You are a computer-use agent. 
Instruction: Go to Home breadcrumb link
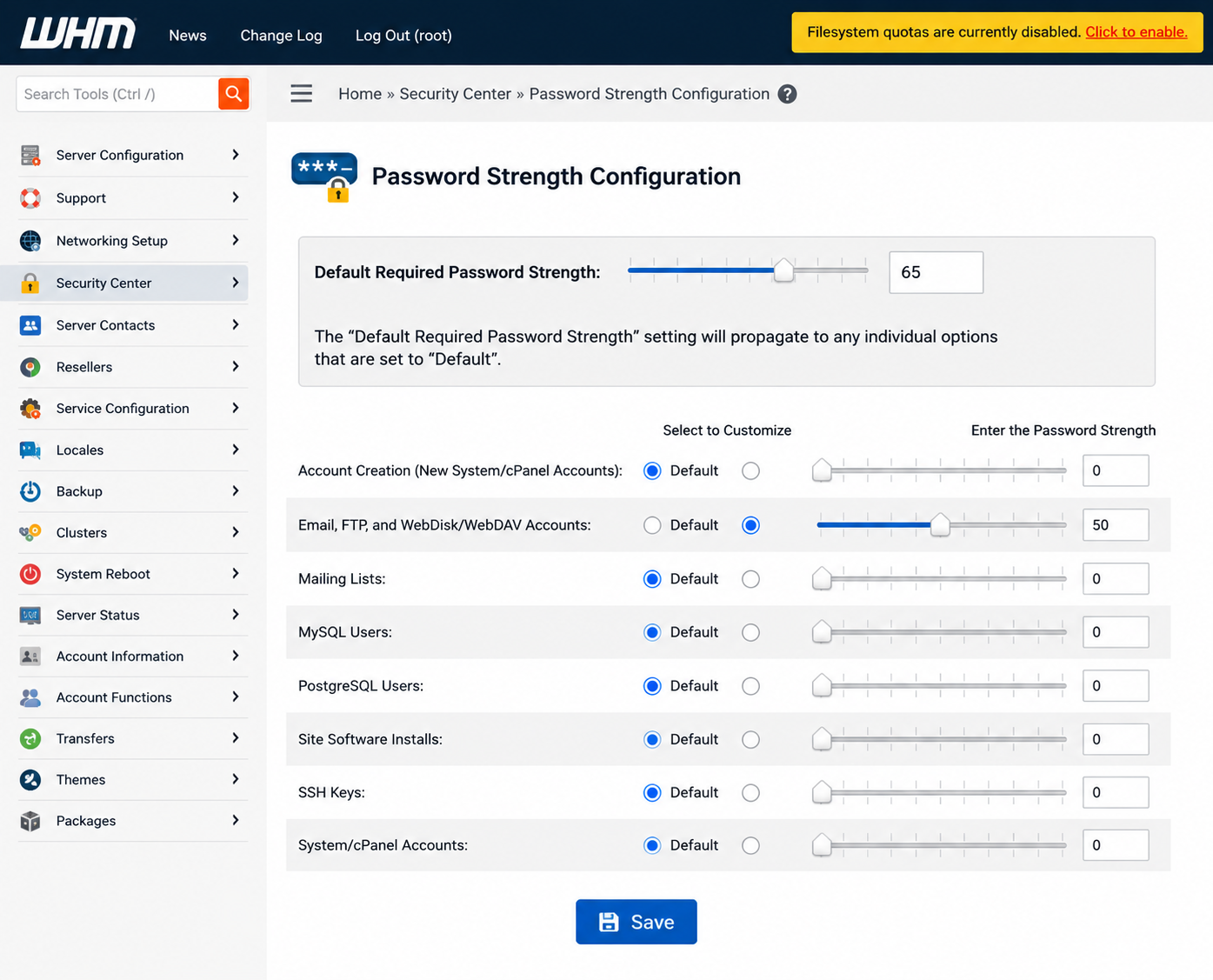point(360,94)
